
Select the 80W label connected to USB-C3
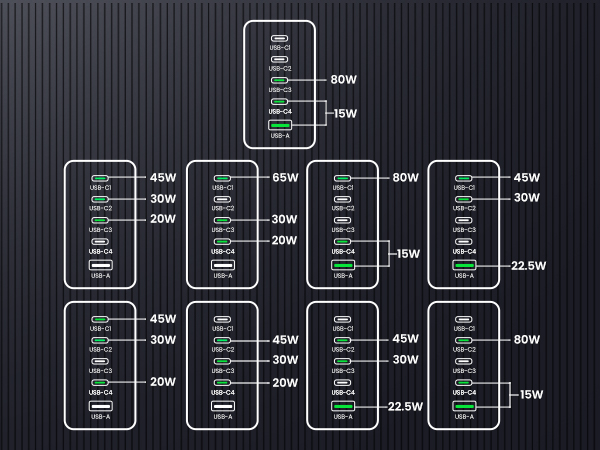tap(344, 80)
